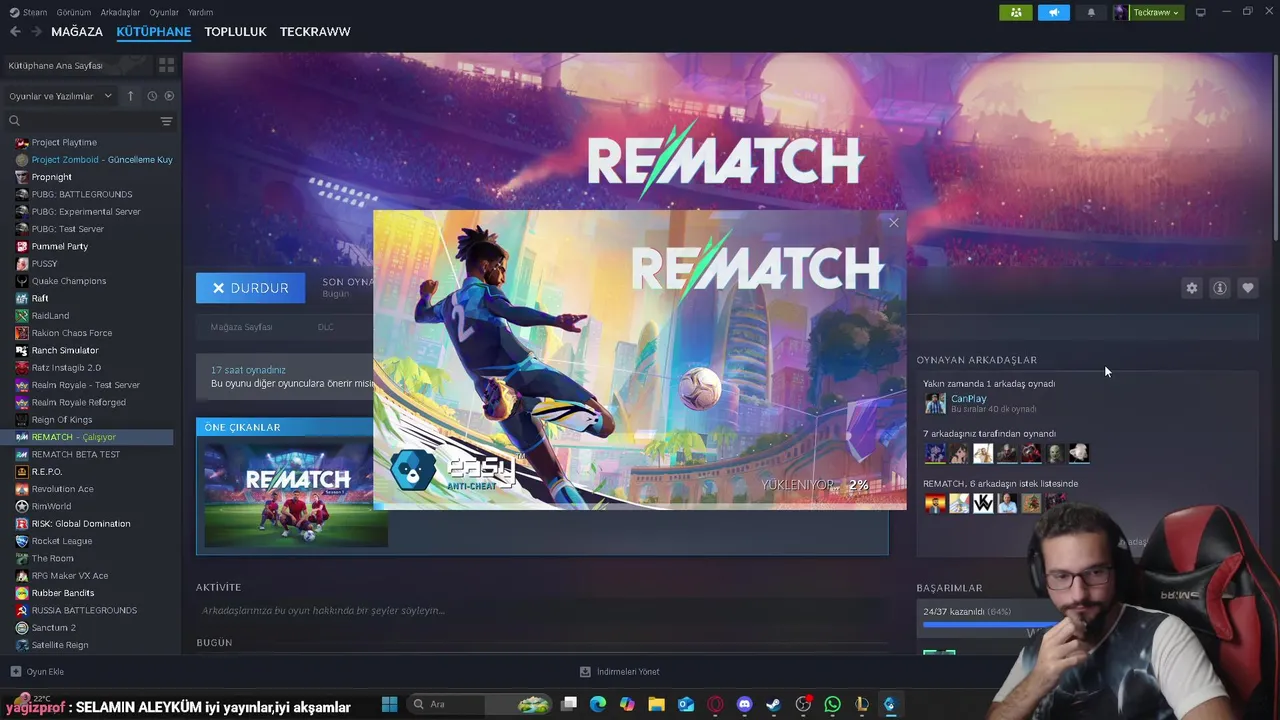Click the blue announcements megaphone icon

tap(1053, 12)
